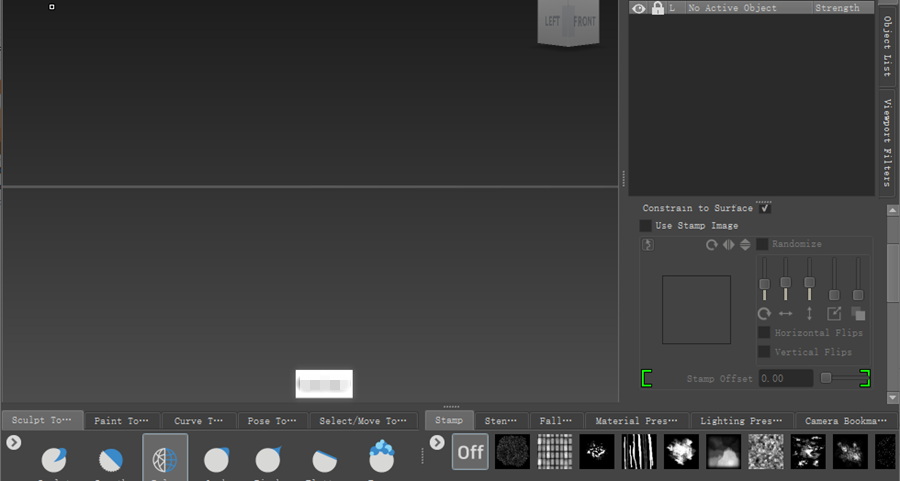The height and width of the screenshot is (481, 900).
Task: Select the Pinch tool icon
Action: 268,459
